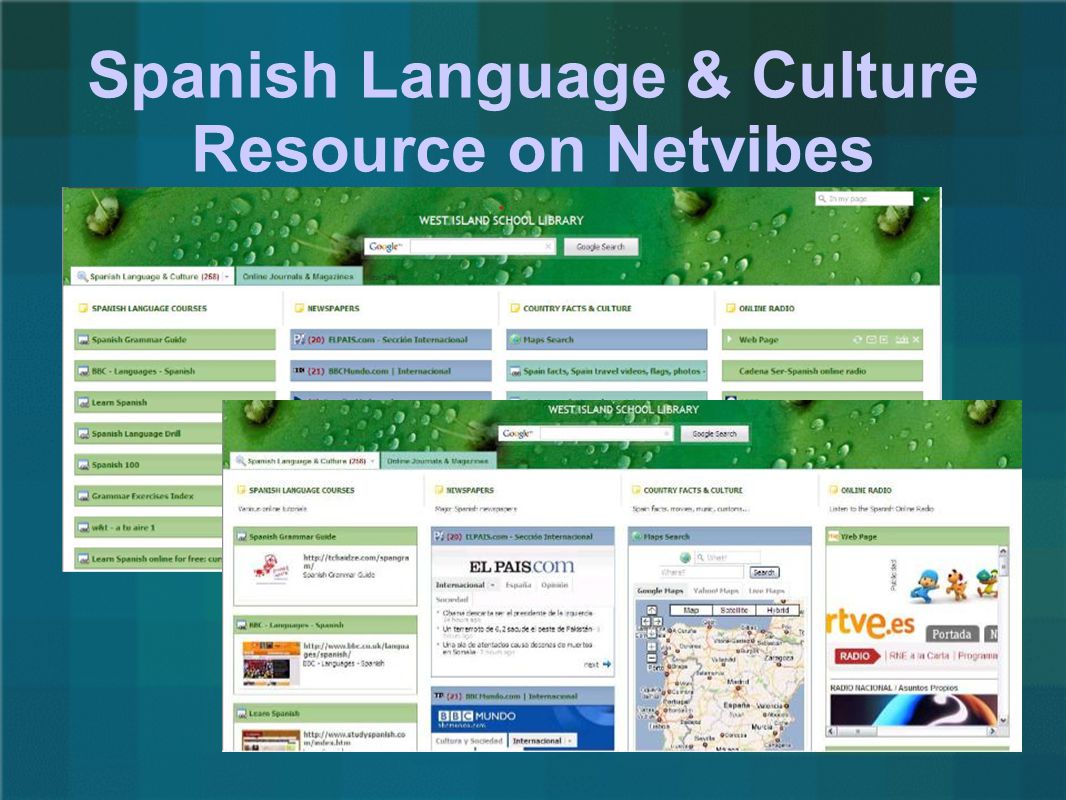Open the tchaidze.com Spanish grammar URL link
The width and height of the screenshot is (1066, 800).
point(356,561)
